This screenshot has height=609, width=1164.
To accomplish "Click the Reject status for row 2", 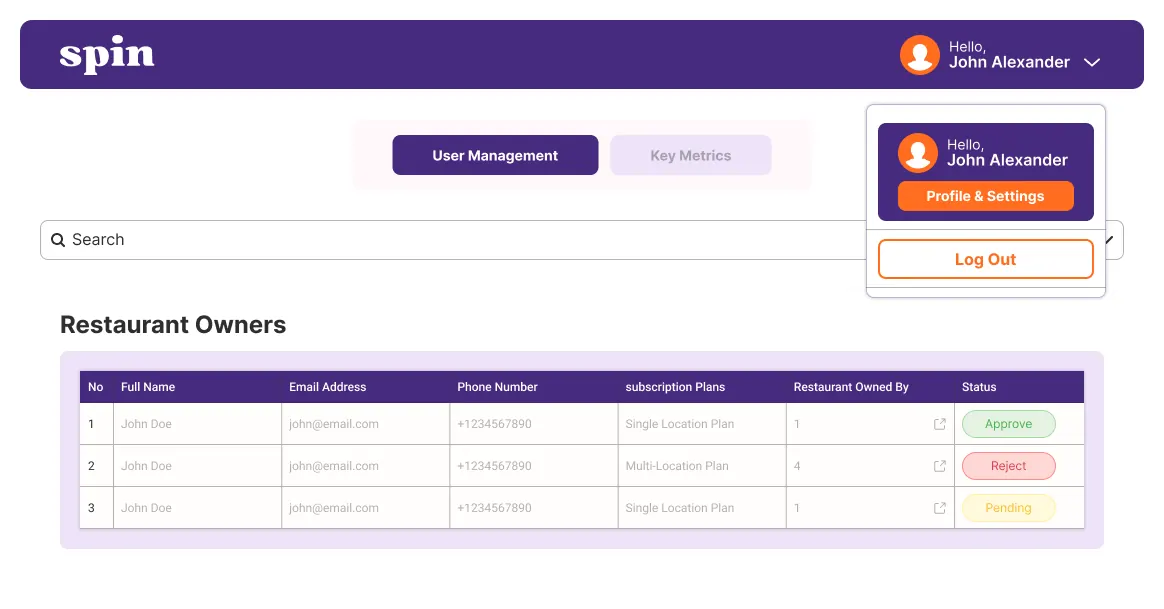I will 1008,466.
